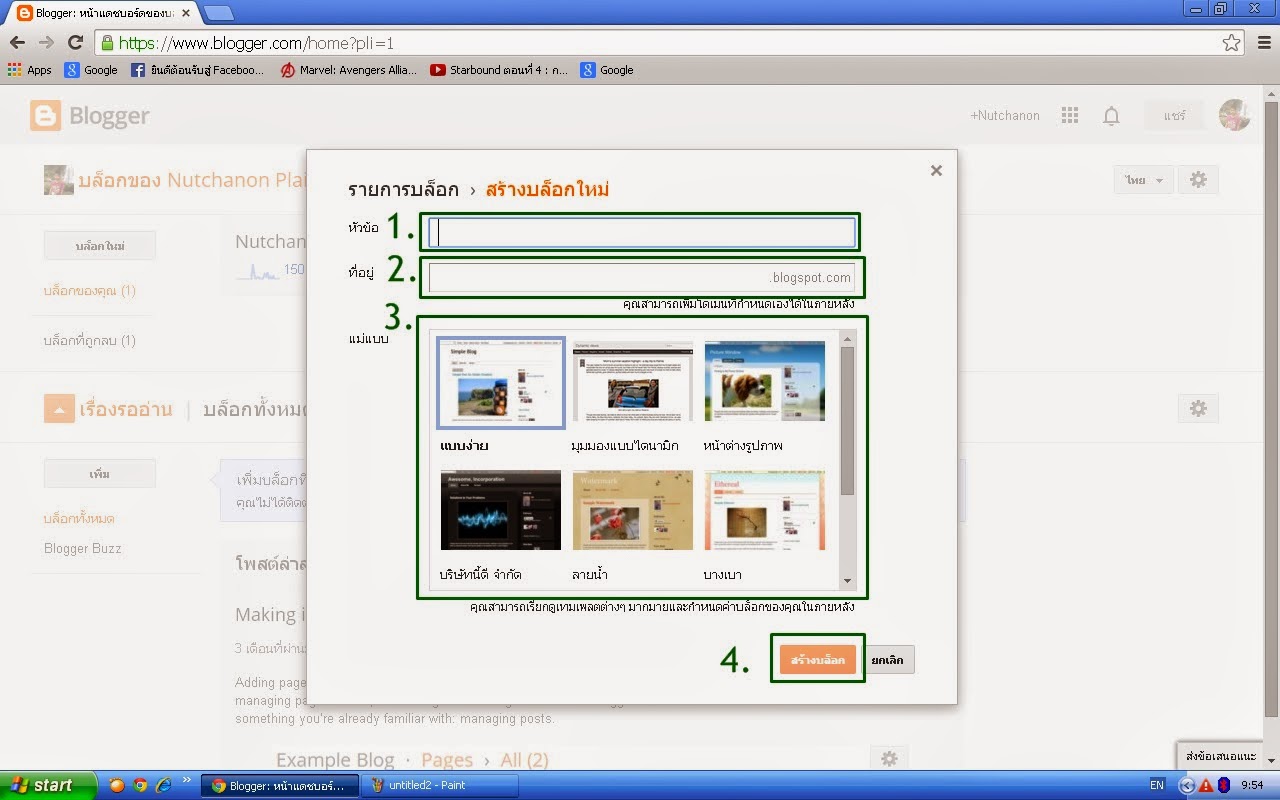Image resolution: width=1280 pixels, height=800 pixels.
Task: Collapse the reading list orange arrow icon
Action: (x=59, y=408)
